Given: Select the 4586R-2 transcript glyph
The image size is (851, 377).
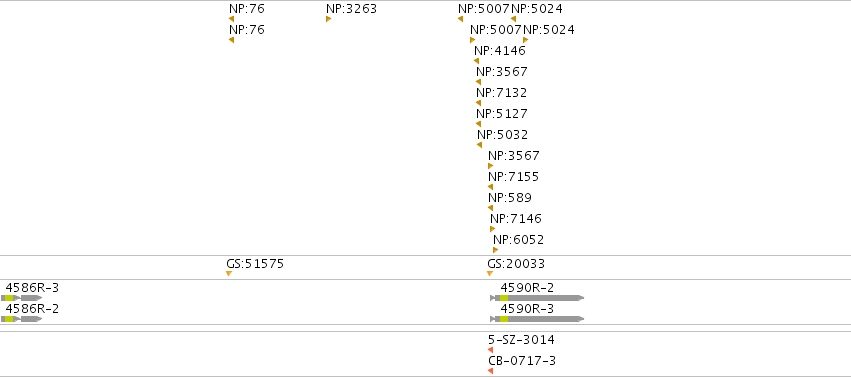Looking at the screenshot, I should 22,319.
